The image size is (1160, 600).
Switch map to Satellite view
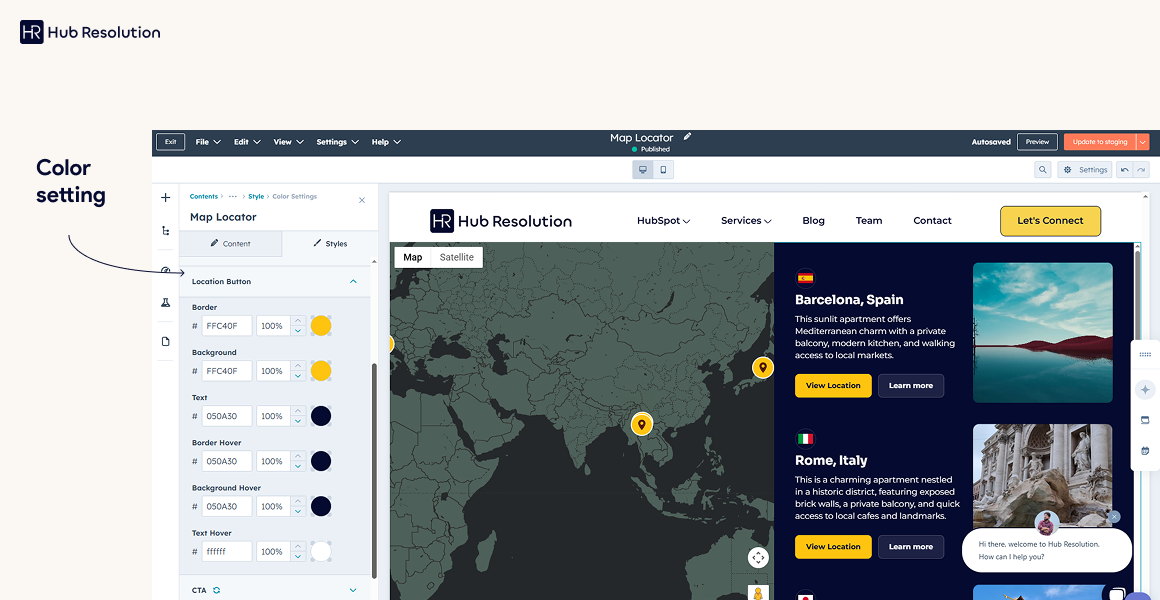click(456, 257)
